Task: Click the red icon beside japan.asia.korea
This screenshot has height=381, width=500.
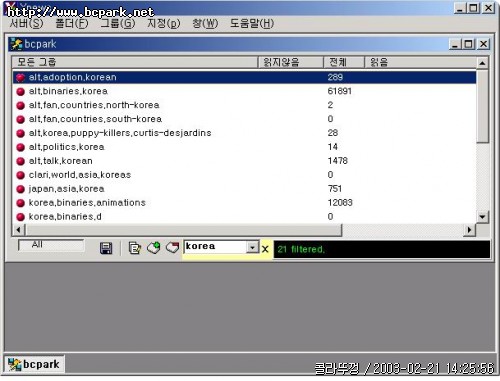Action: coord(21,189)
